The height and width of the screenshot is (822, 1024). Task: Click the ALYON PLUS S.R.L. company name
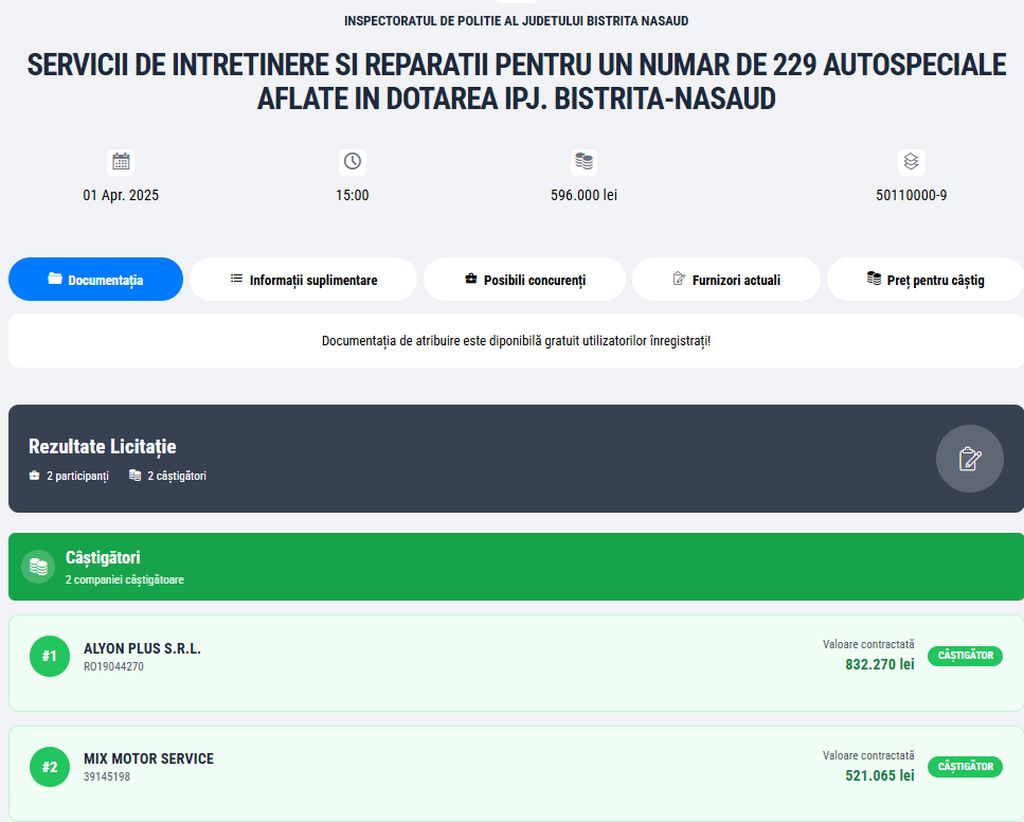(142, 649)
